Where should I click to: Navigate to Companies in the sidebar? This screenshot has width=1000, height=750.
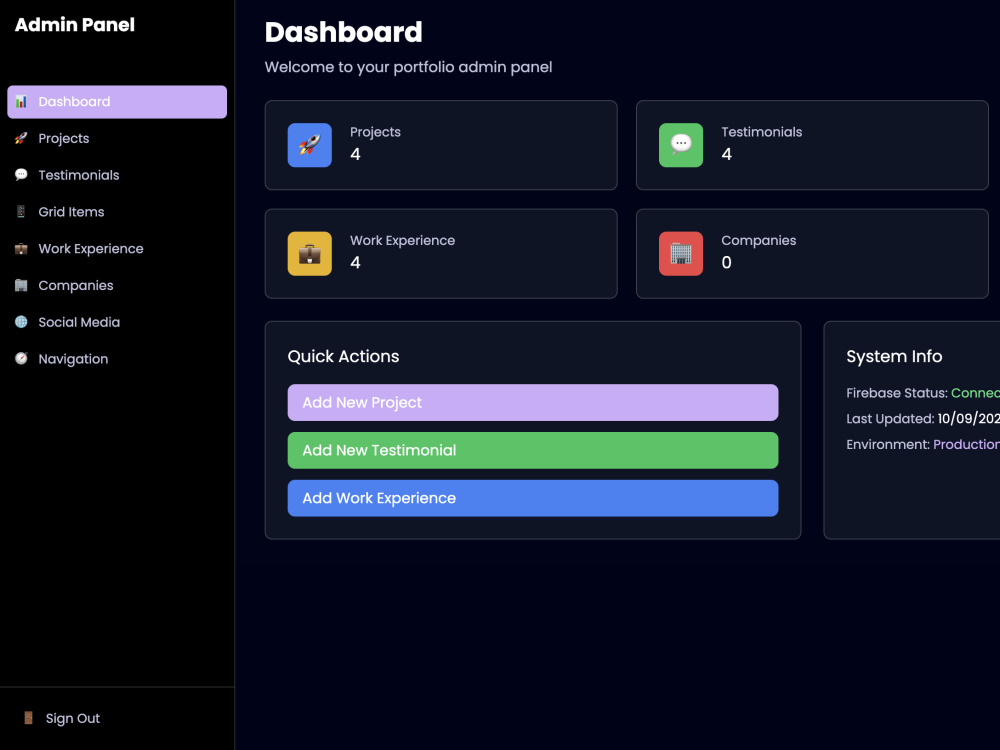tap(117, 286)
